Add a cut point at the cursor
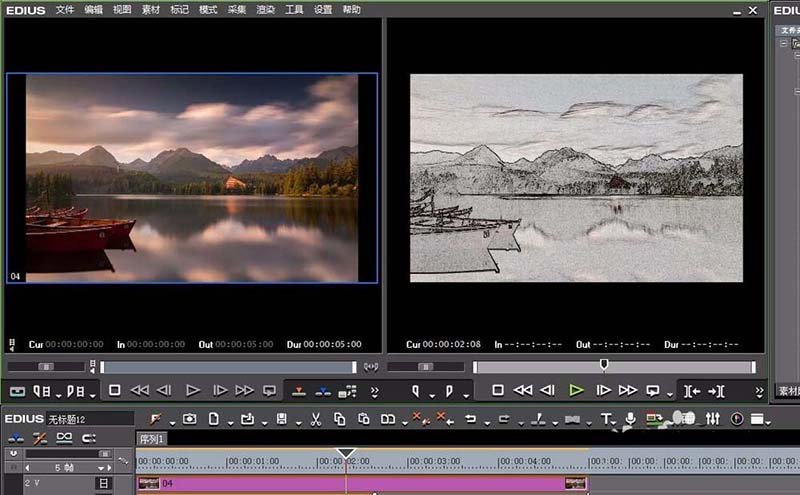 point(538,419)
